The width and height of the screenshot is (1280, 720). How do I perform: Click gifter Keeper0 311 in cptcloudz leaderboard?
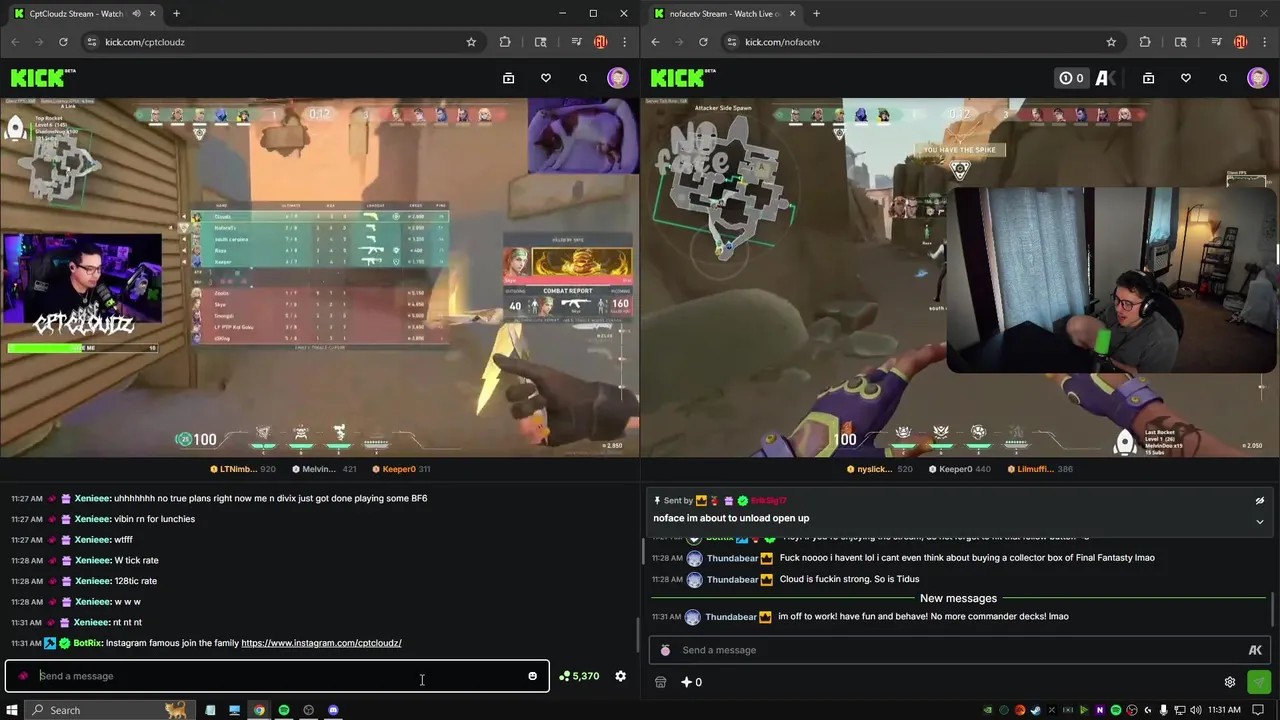(x=401, y=469)
